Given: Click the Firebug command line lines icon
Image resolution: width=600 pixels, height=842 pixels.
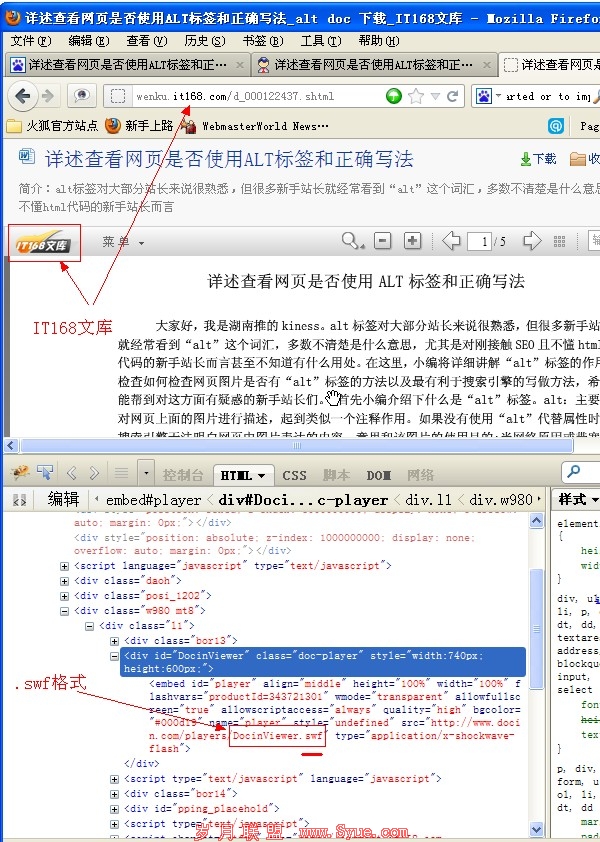Looking at the screenshot, I should point(121,473).
